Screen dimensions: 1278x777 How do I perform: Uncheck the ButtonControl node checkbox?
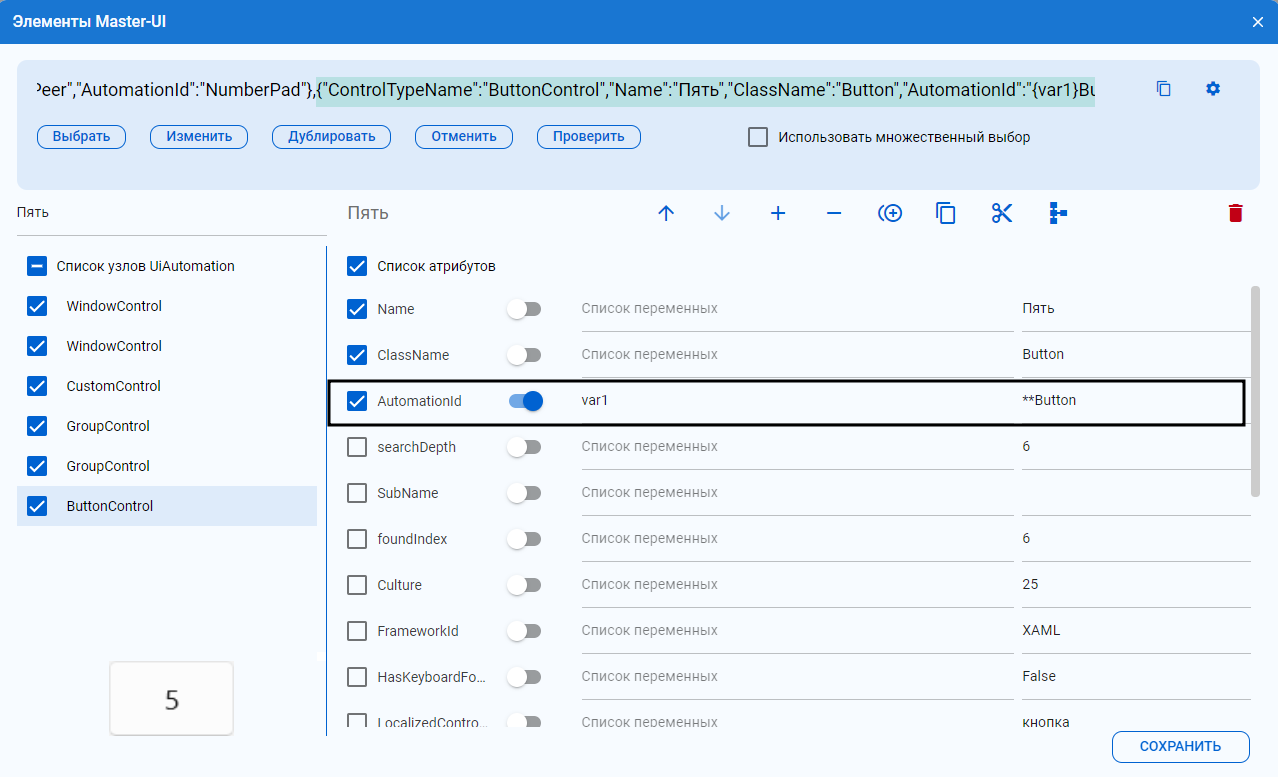pos(37,506)
